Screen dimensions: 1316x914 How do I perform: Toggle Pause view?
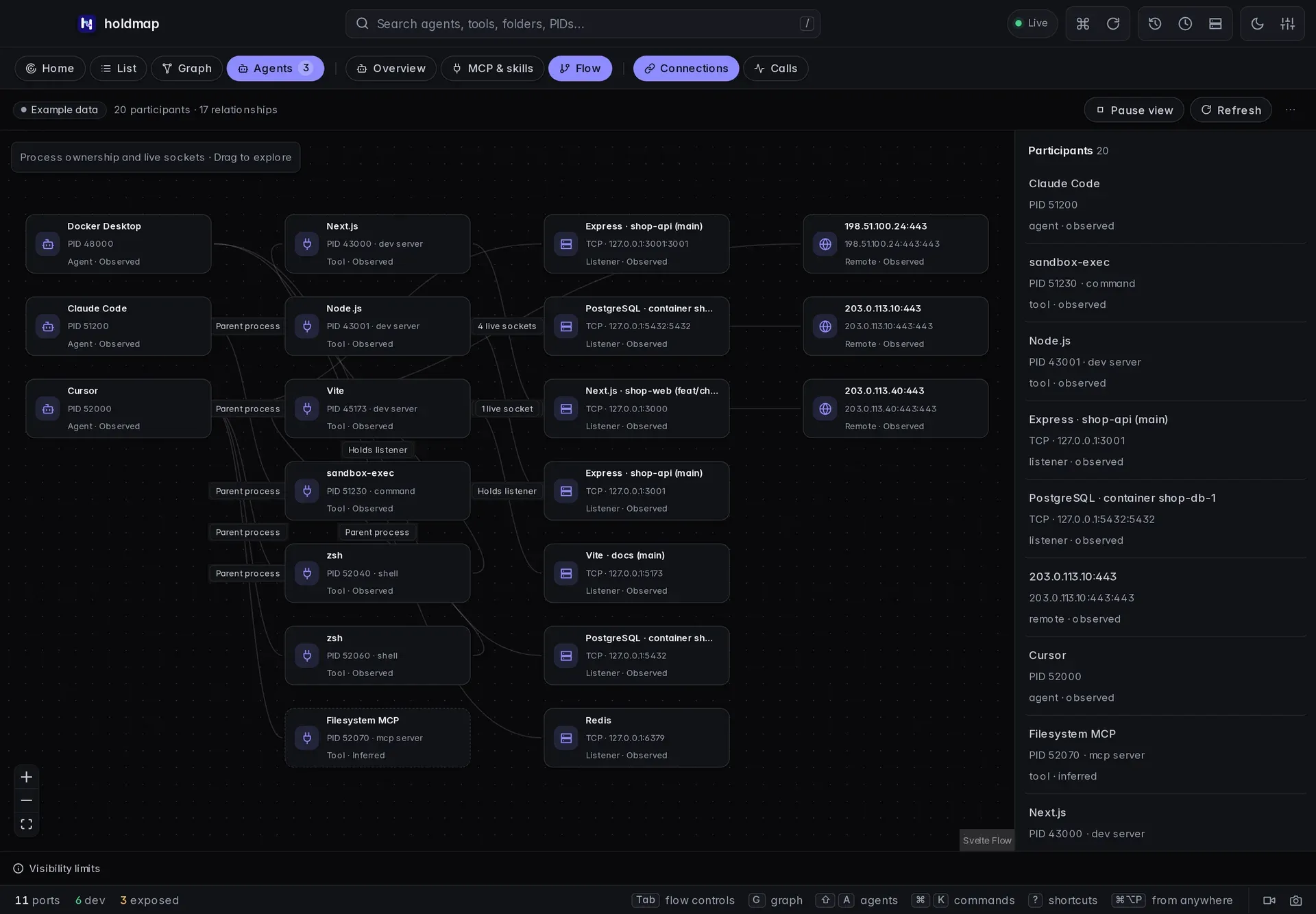click(1134, 110)
